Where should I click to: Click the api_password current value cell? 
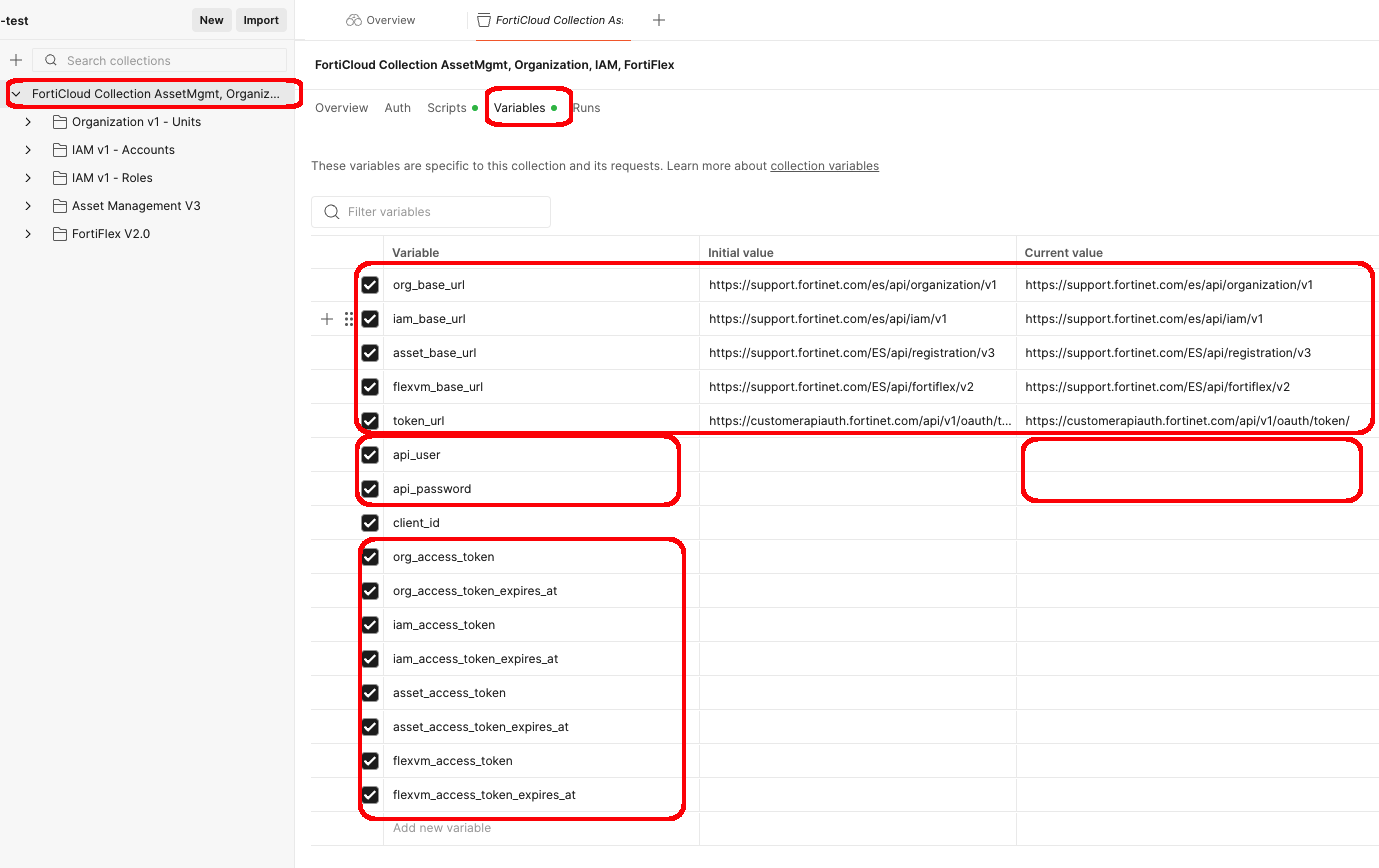click(x=1197, y=489)
